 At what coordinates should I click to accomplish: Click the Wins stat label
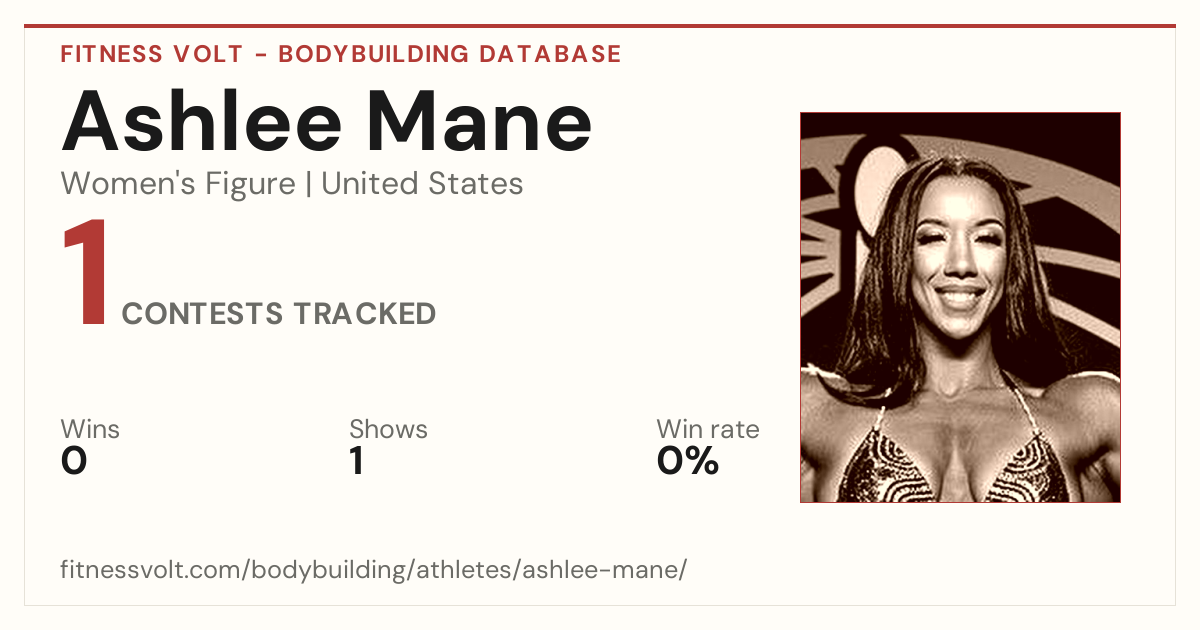(90, 430)
